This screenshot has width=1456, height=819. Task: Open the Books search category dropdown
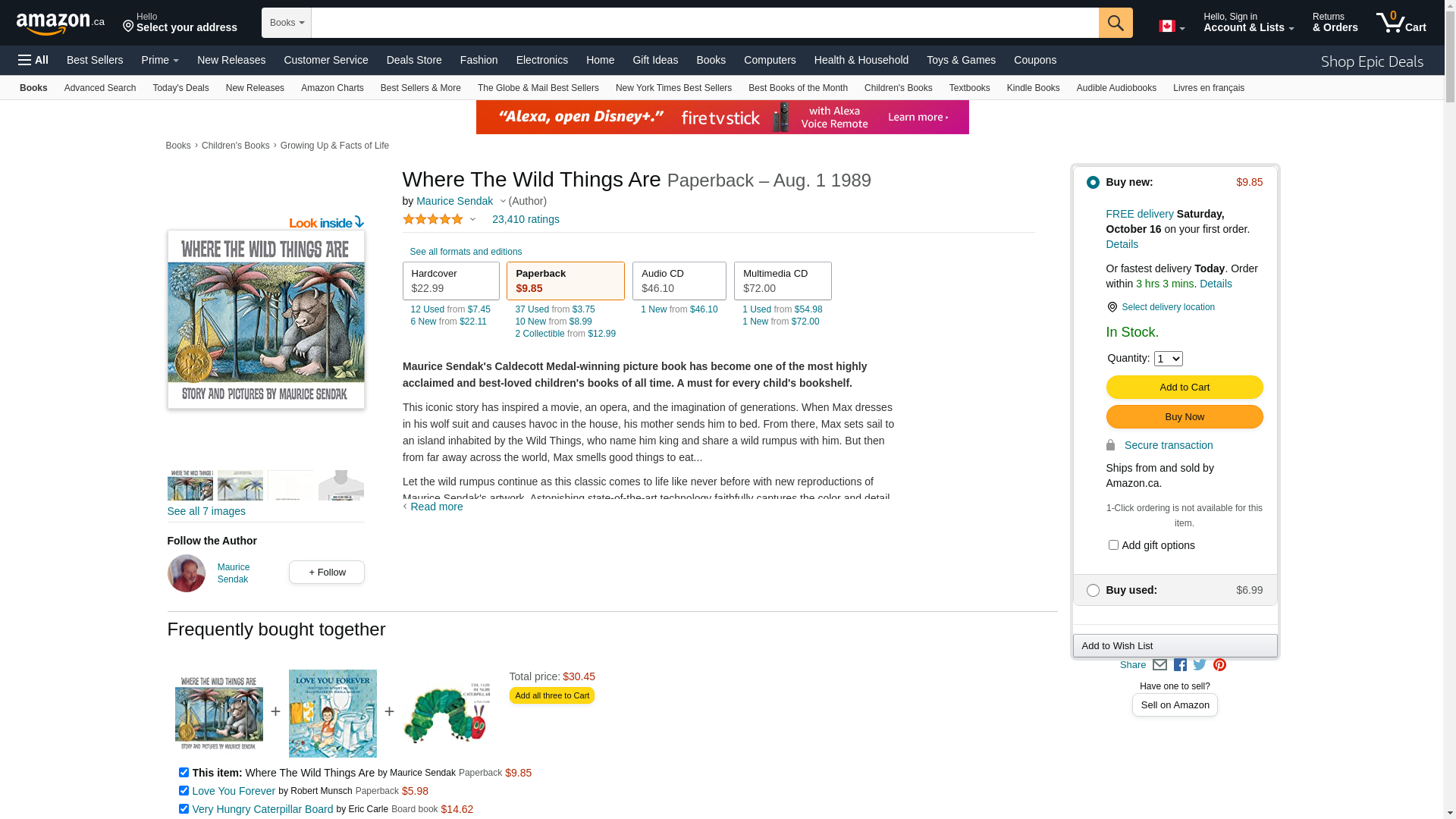click(287, 23)
